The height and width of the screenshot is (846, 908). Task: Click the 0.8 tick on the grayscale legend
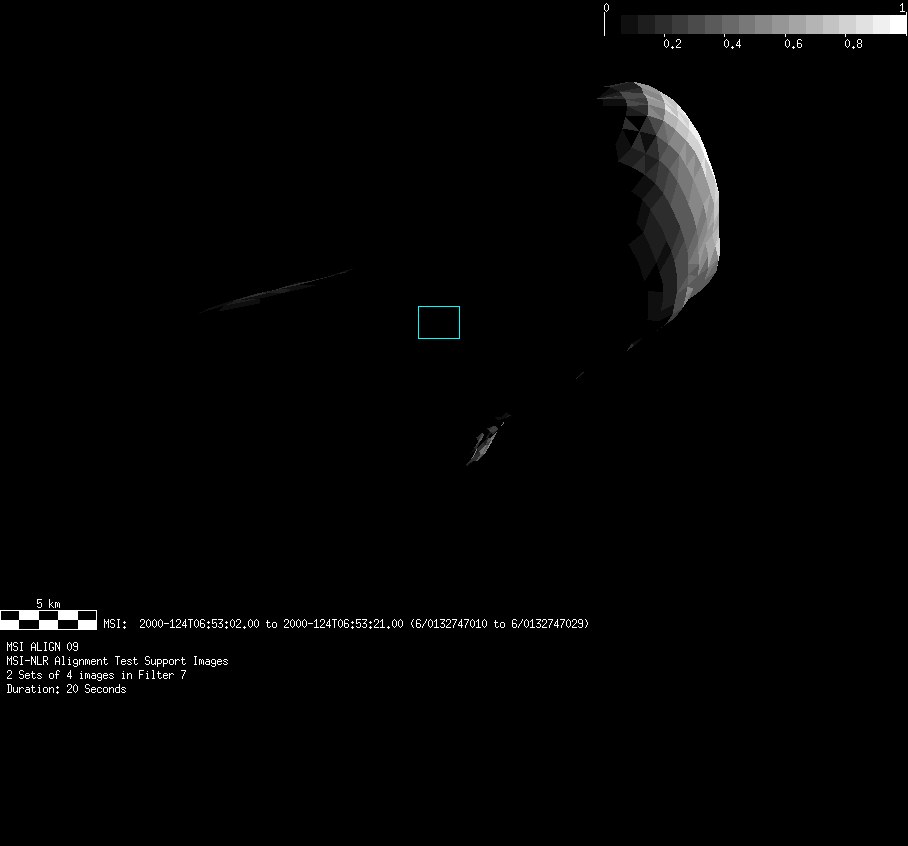tap(853, 44)
